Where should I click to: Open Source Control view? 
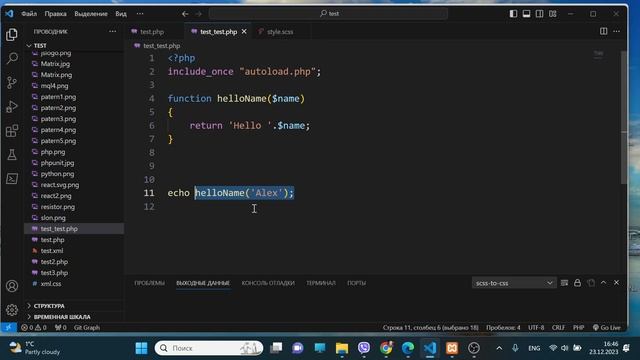coord(12,82)
